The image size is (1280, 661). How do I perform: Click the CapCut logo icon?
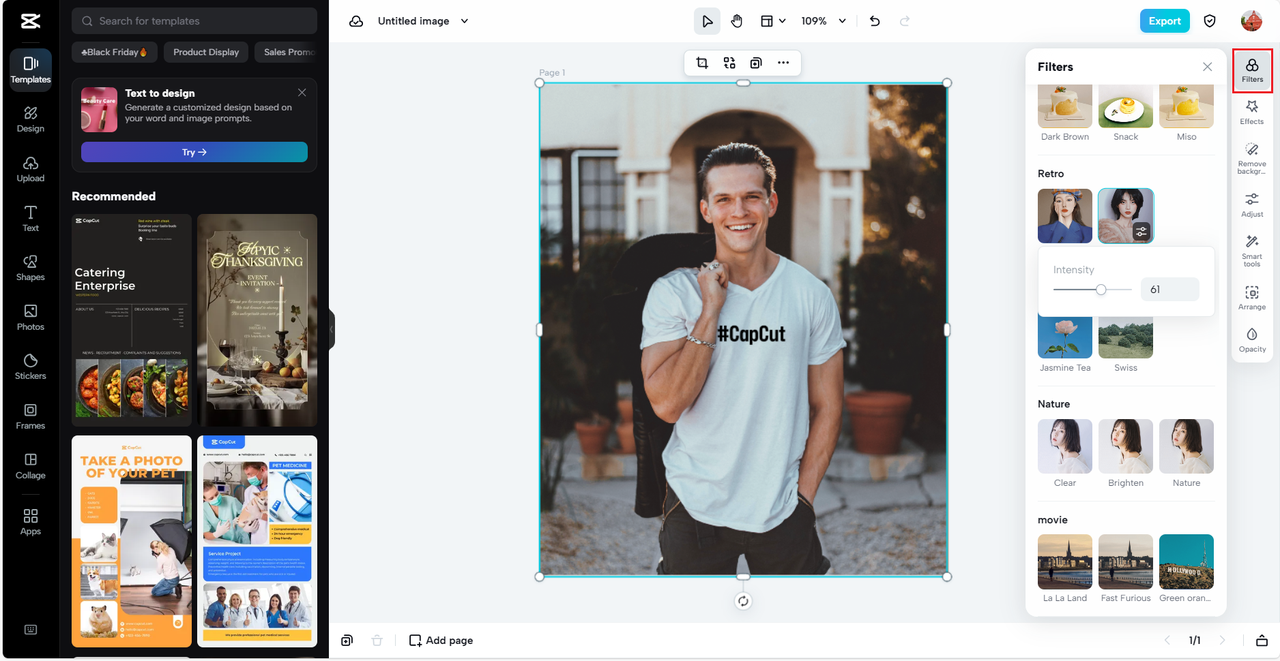[x=30, y=21]
